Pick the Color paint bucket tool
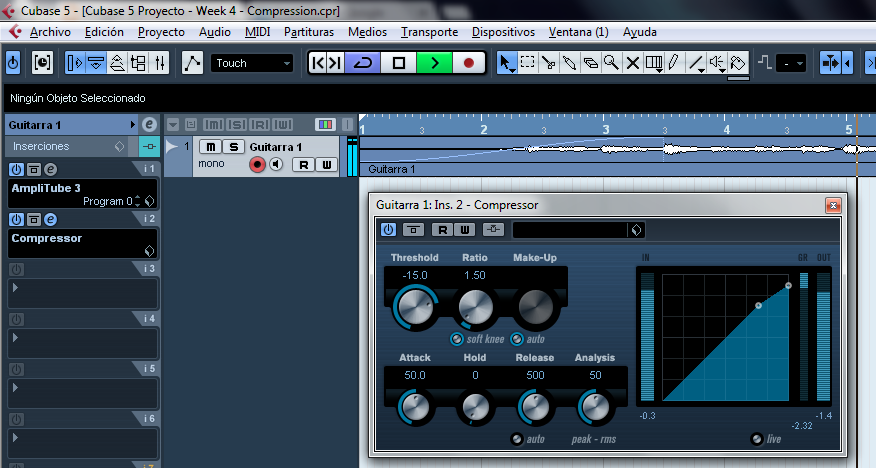Image resolution: width=876 pixels, height=468 pixels. pos(738,63)
